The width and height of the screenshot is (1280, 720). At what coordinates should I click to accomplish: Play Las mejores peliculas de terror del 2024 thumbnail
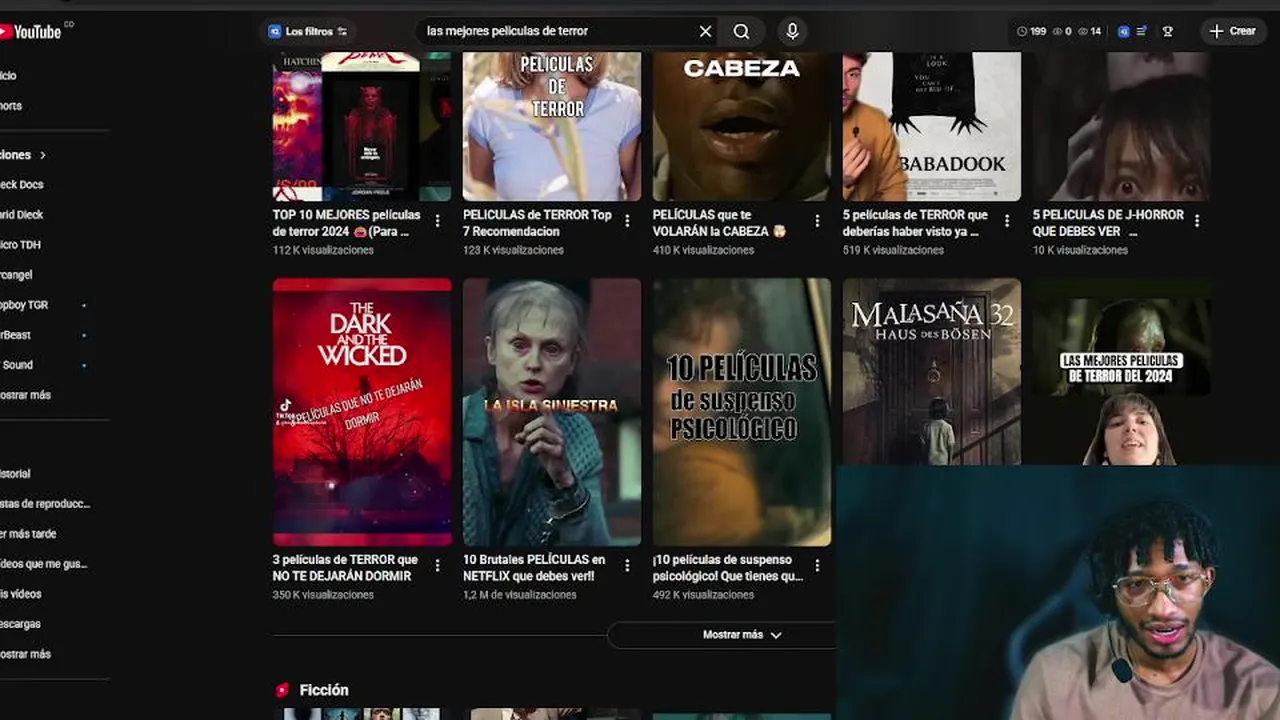click(1122, 371)
